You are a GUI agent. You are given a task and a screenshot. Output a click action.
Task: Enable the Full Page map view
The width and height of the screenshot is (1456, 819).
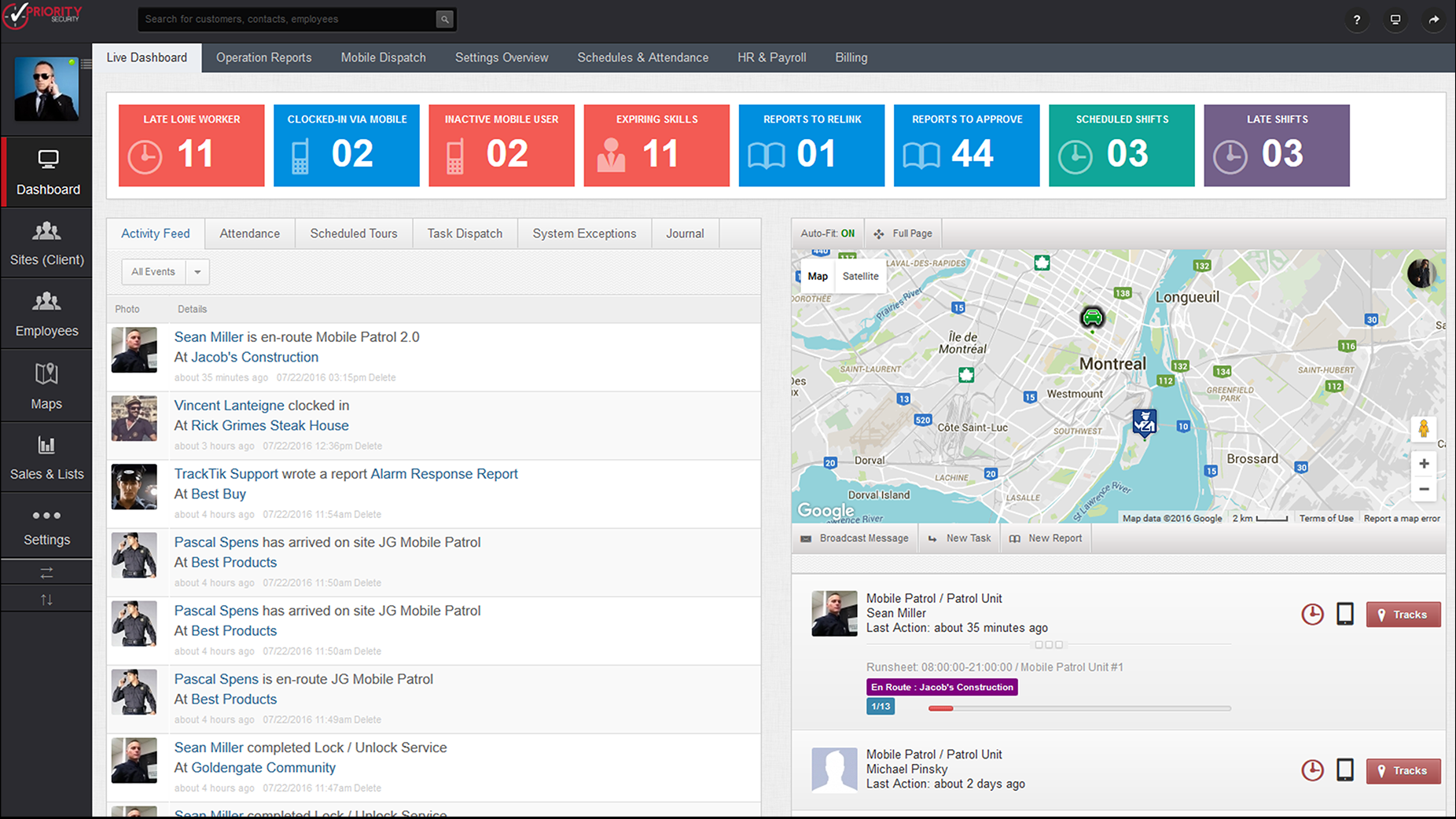click(902, 233)
